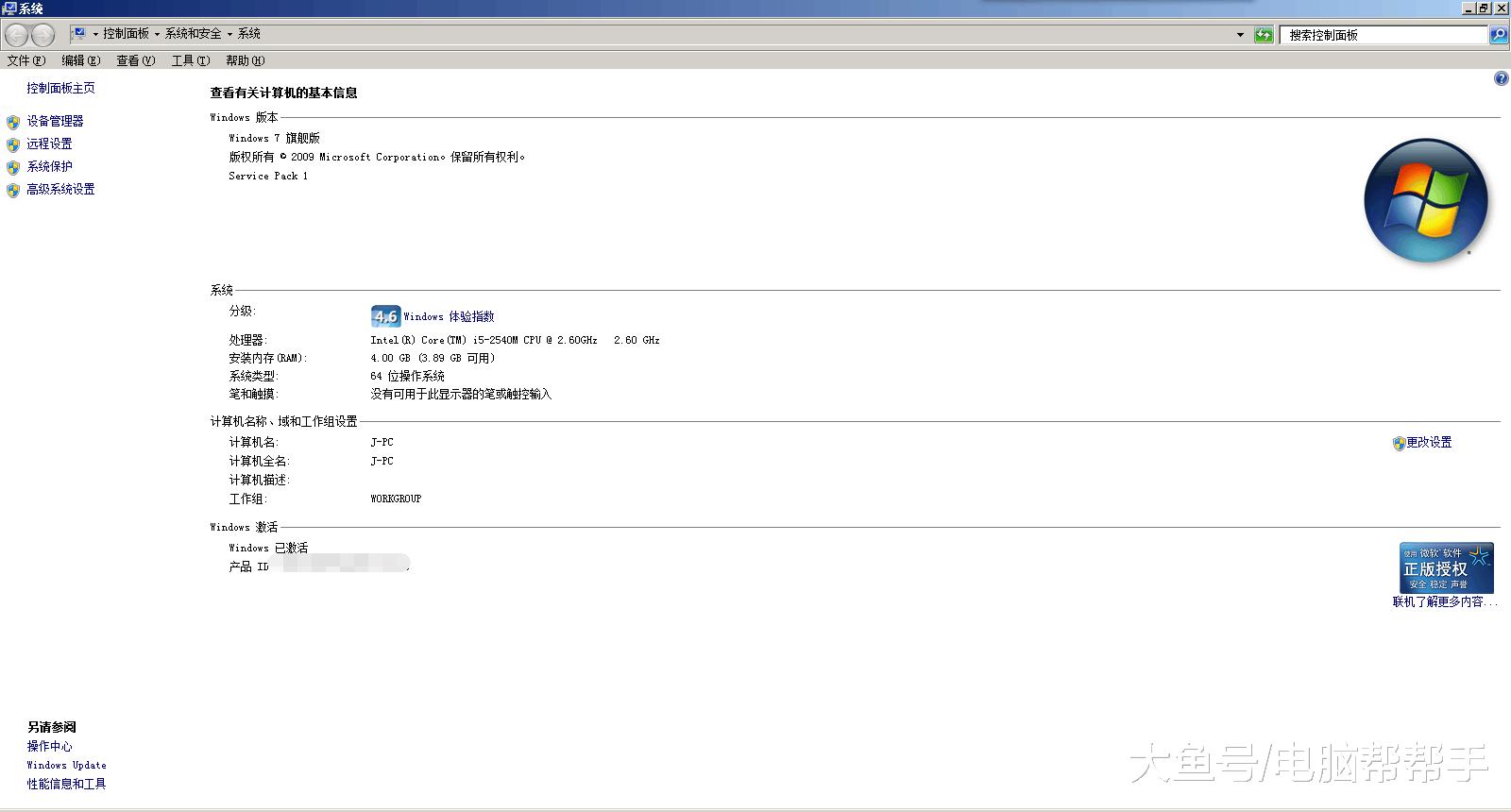Go to 控制面板主页 in the left pane
The width and height of the screenshot is (1511, 812).
pyautogui.click(x=61, y=88)
